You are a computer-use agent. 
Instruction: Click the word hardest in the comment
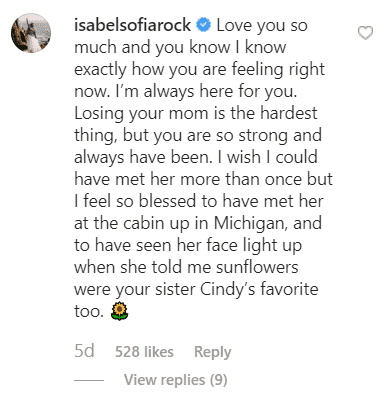click(288, 113)
